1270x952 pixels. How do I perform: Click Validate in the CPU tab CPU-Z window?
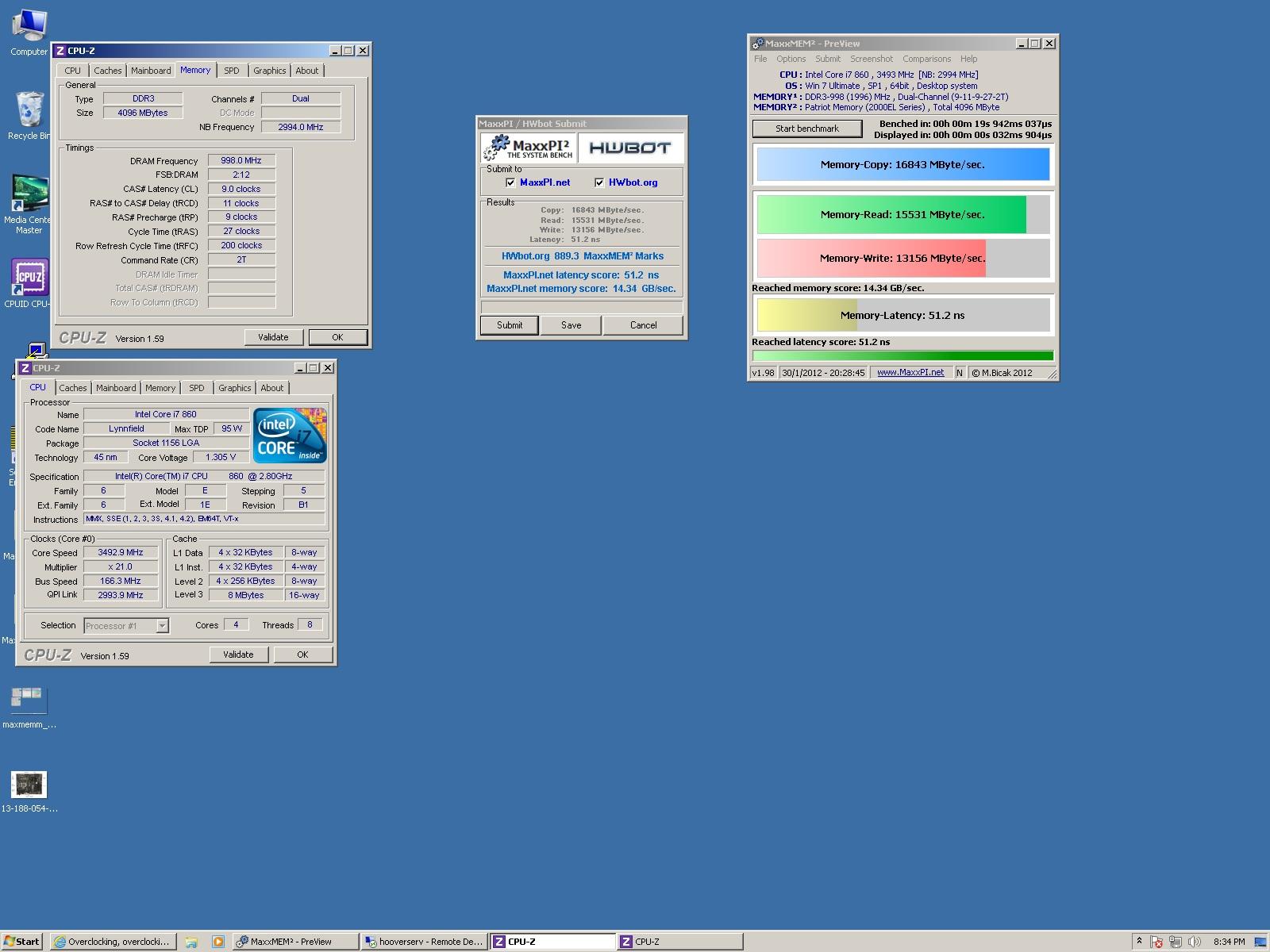[238, 654]
